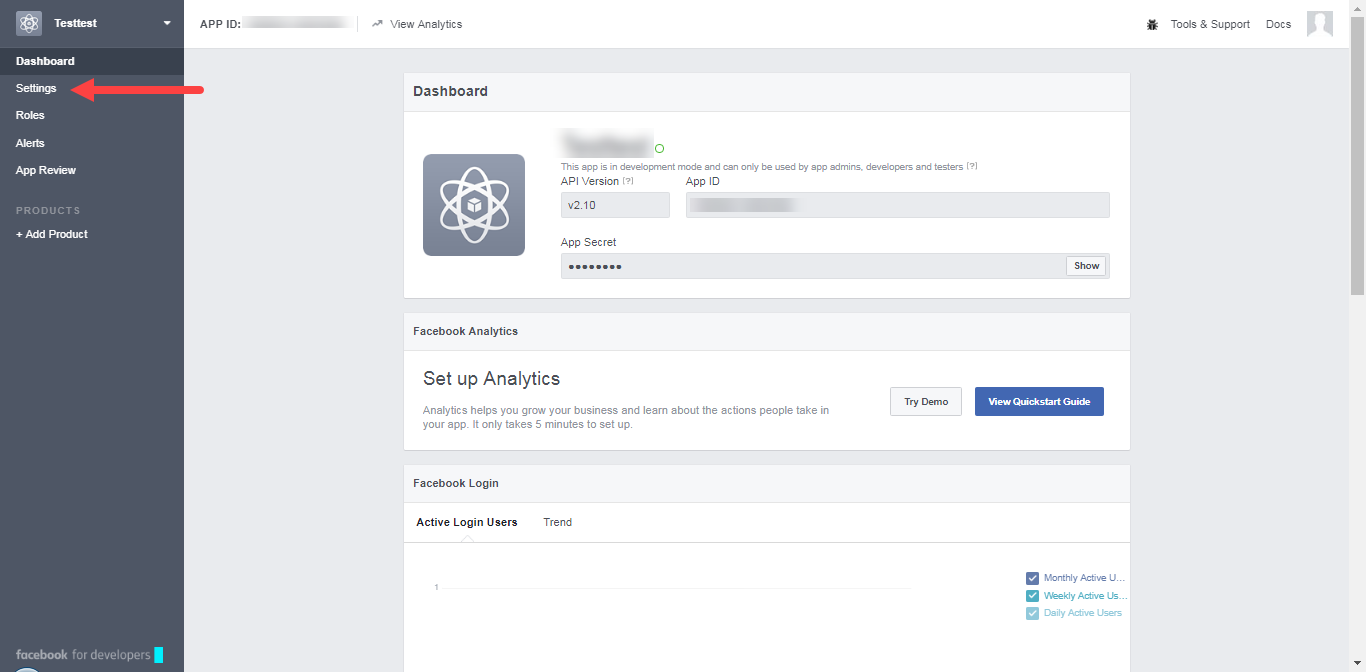The height and width of the screenshot is (672, 1366).
Task: Toggle the Daily Active Users checkbox
Action: [1033, 613]
